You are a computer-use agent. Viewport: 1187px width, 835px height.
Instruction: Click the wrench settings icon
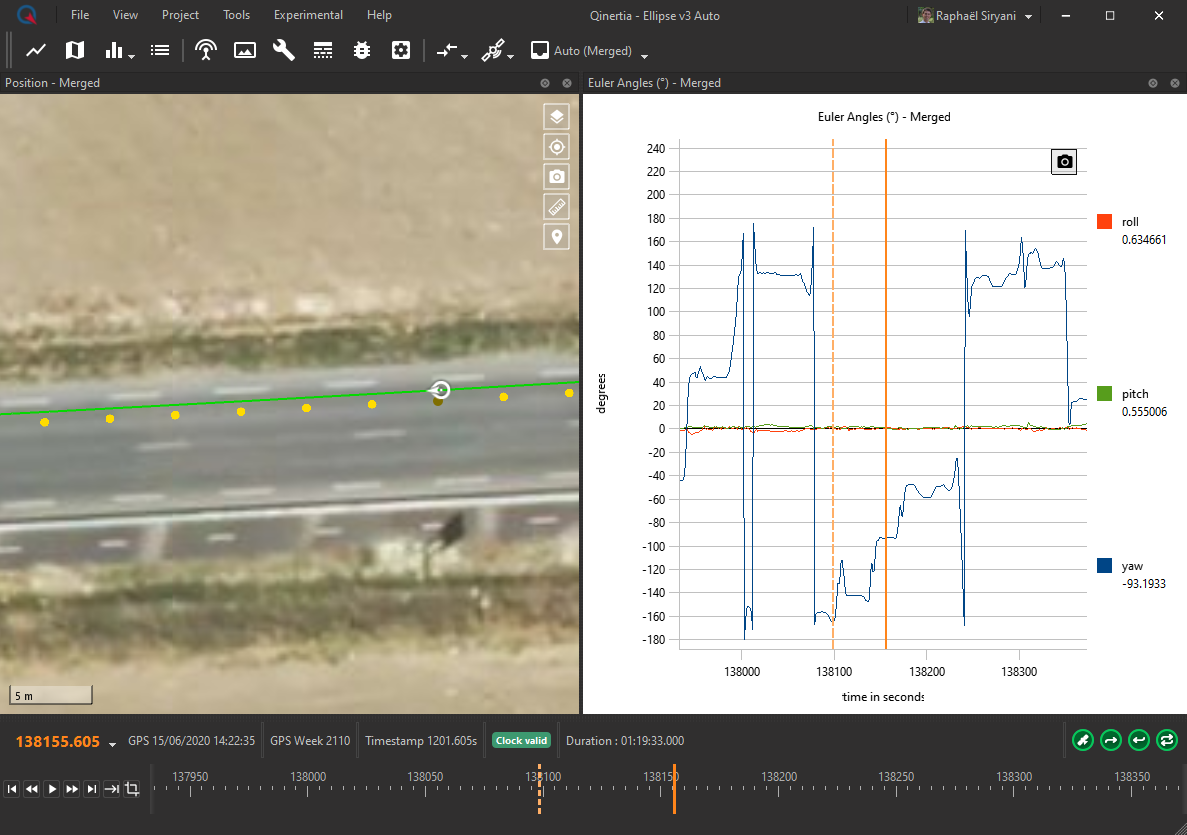tap(284, 50)
